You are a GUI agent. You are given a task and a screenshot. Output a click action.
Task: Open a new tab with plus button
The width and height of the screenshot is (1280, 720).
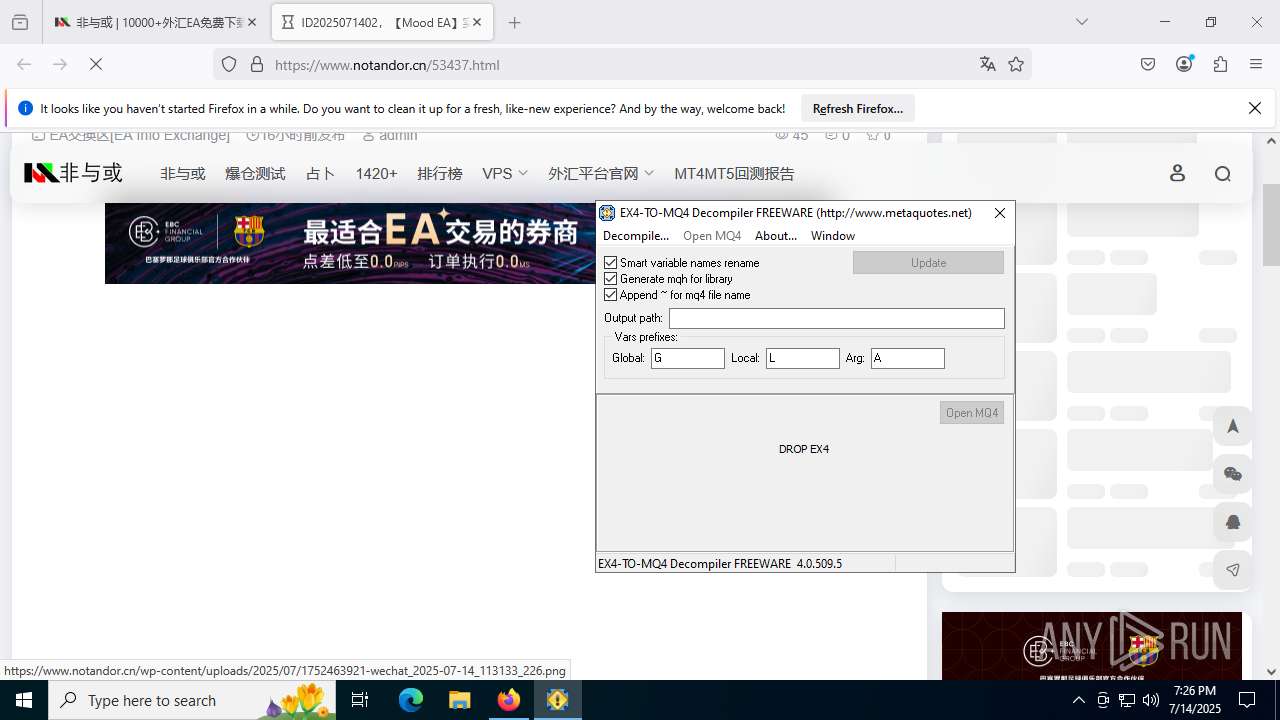(x=514, y=22)
